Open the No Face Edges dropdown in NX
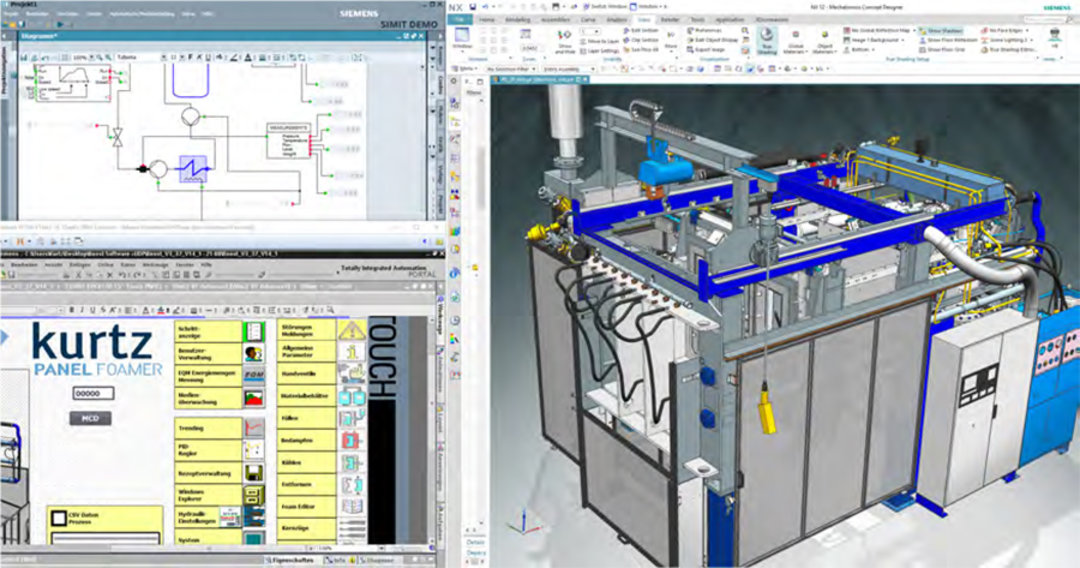1080x568 pixels. click(1004, 31)
